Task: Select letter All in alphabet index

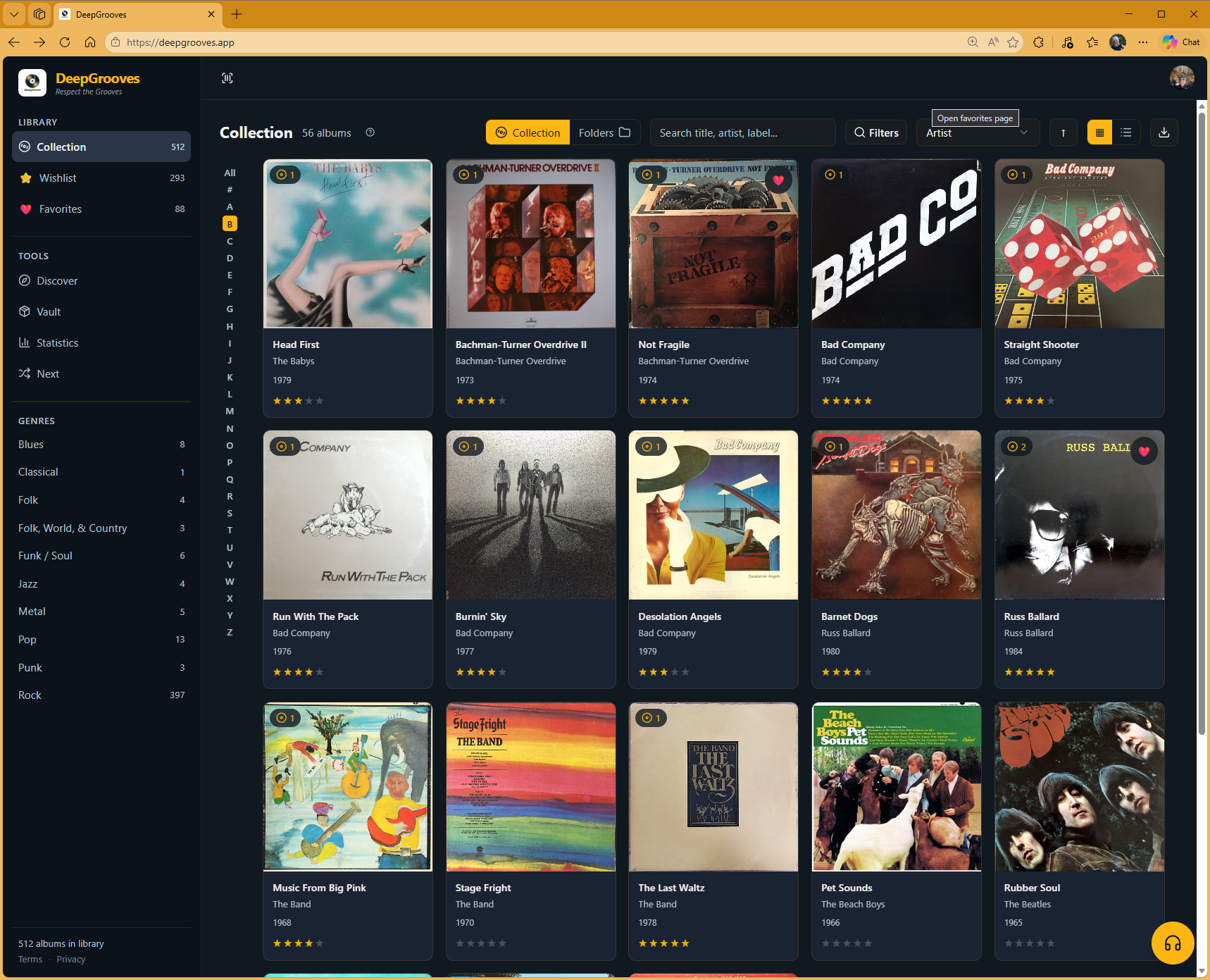Action: [x=230, y=173]
